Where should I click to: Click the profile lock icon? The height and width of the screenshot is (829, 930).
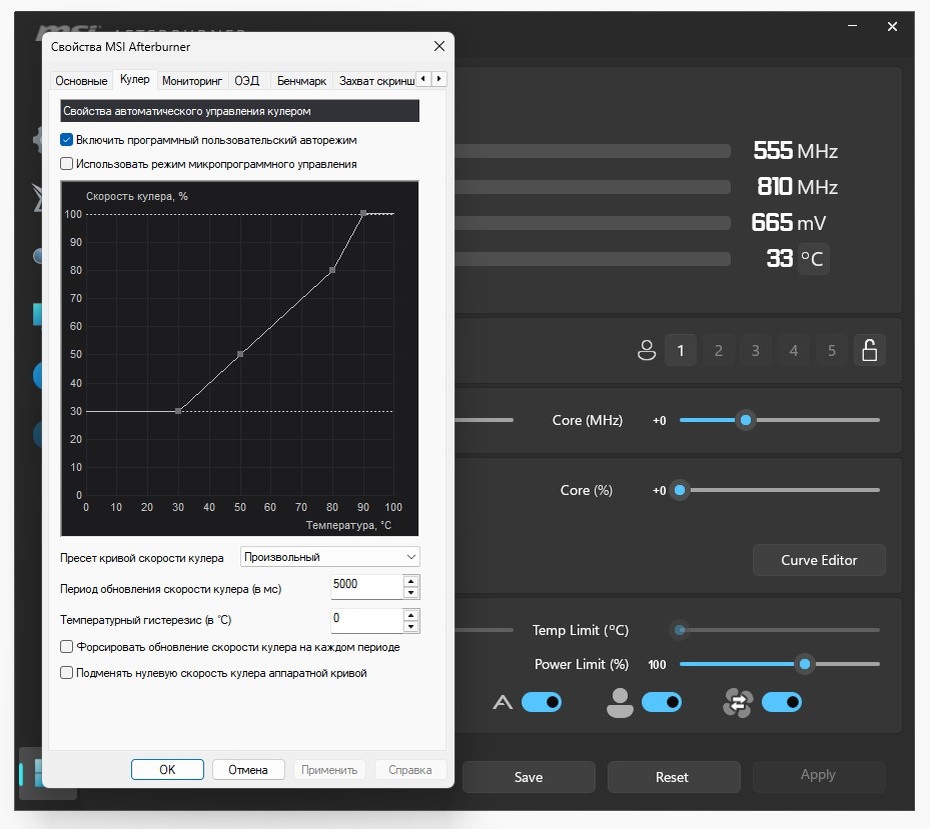870,350
